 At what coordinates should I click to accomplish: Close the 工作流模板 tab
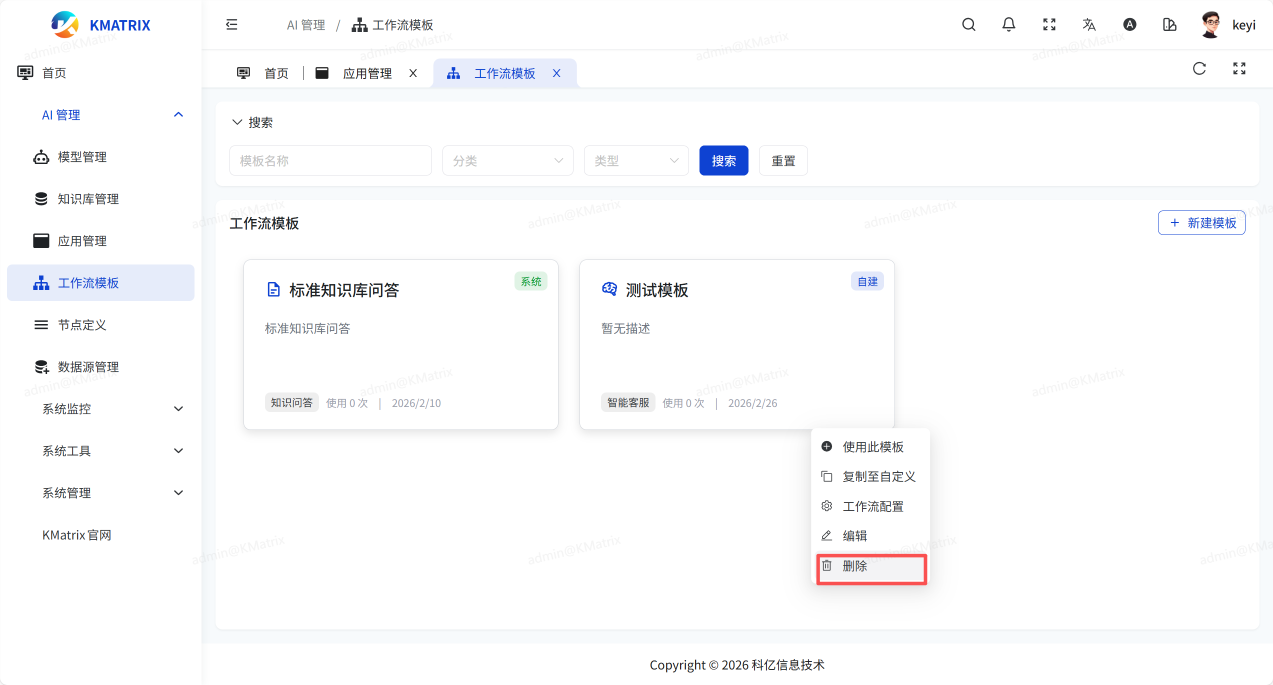pos(557,74)
